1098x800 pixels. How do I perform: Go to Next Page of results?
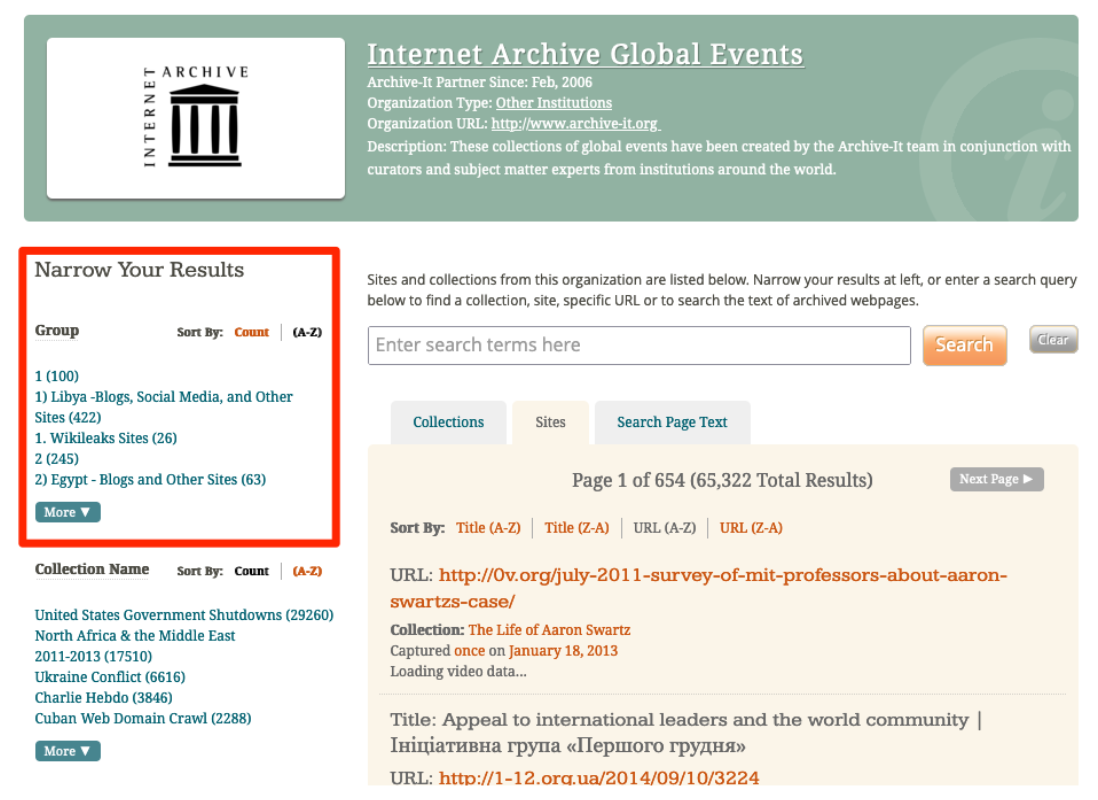pyautogui.click(x=996, y=479)
